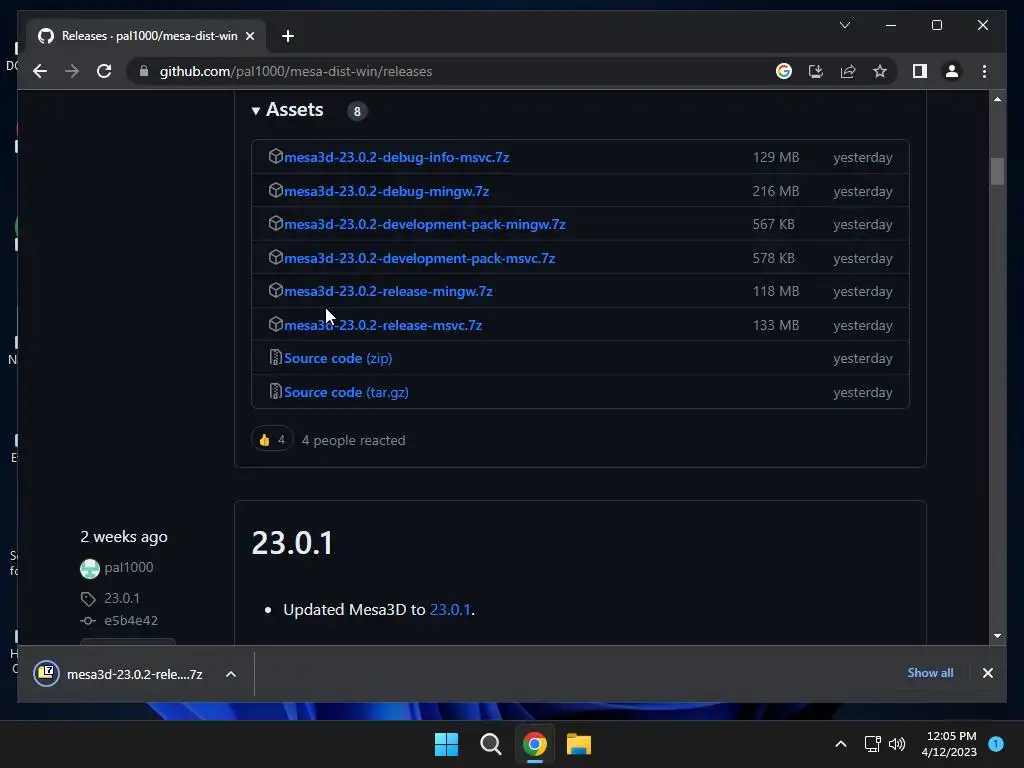This screenshot has height=768, width=1024.
Task: Share this page using share icon
Action: 848,71
